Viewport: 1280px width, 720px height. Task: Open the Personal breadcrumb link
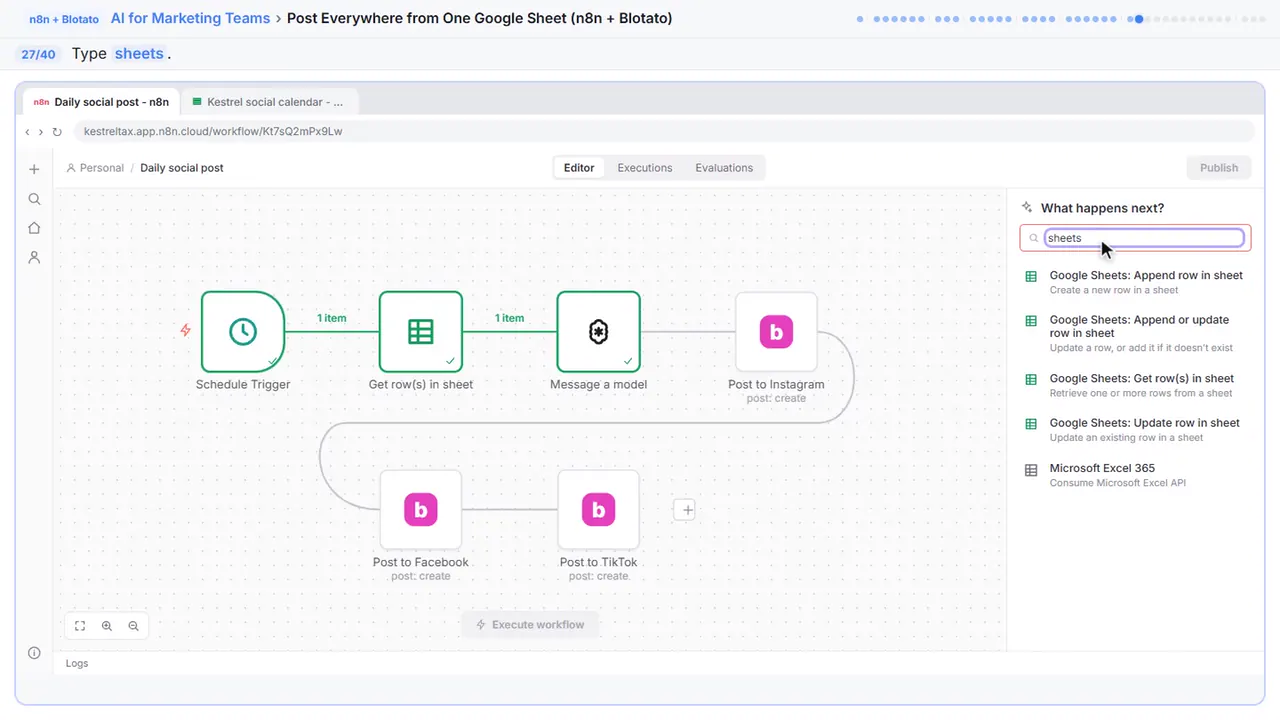(x=95, y=168)
